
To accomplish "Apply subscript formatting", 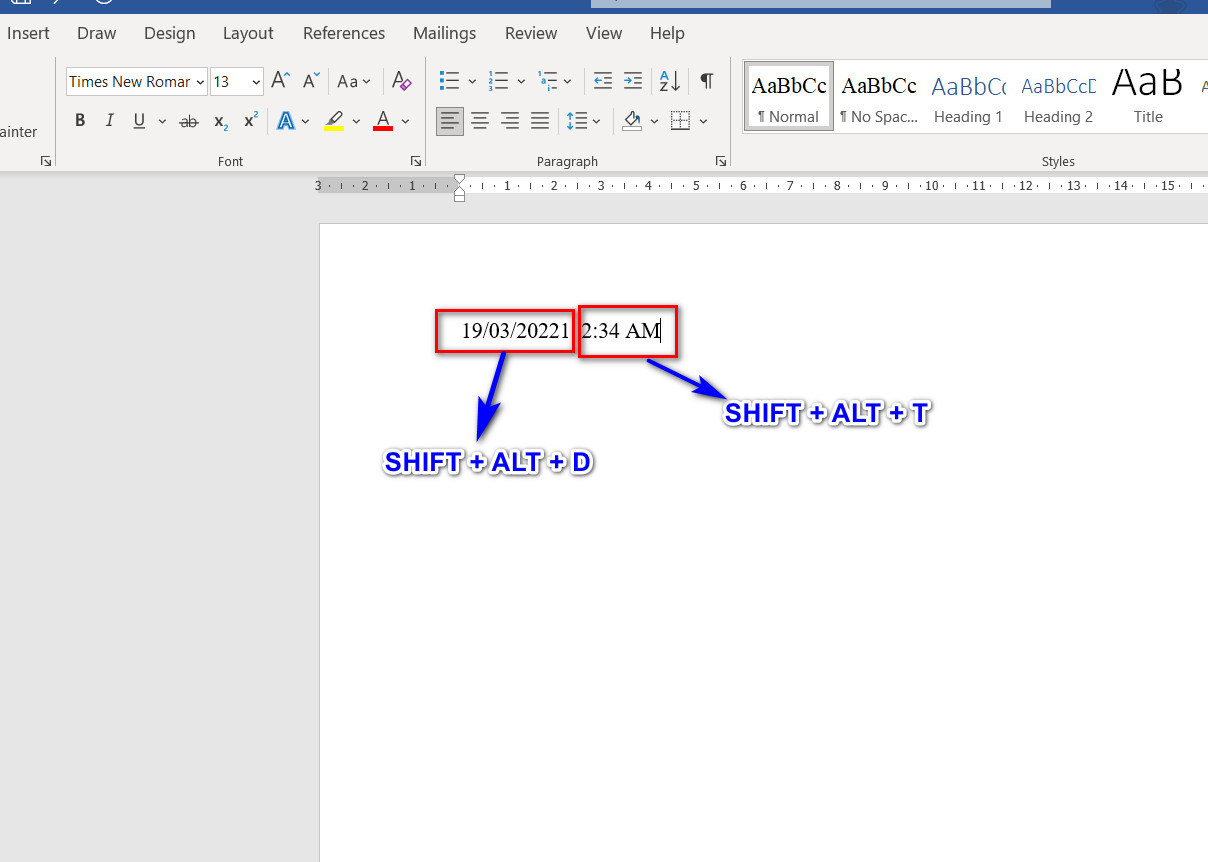I will pos(220,121).
